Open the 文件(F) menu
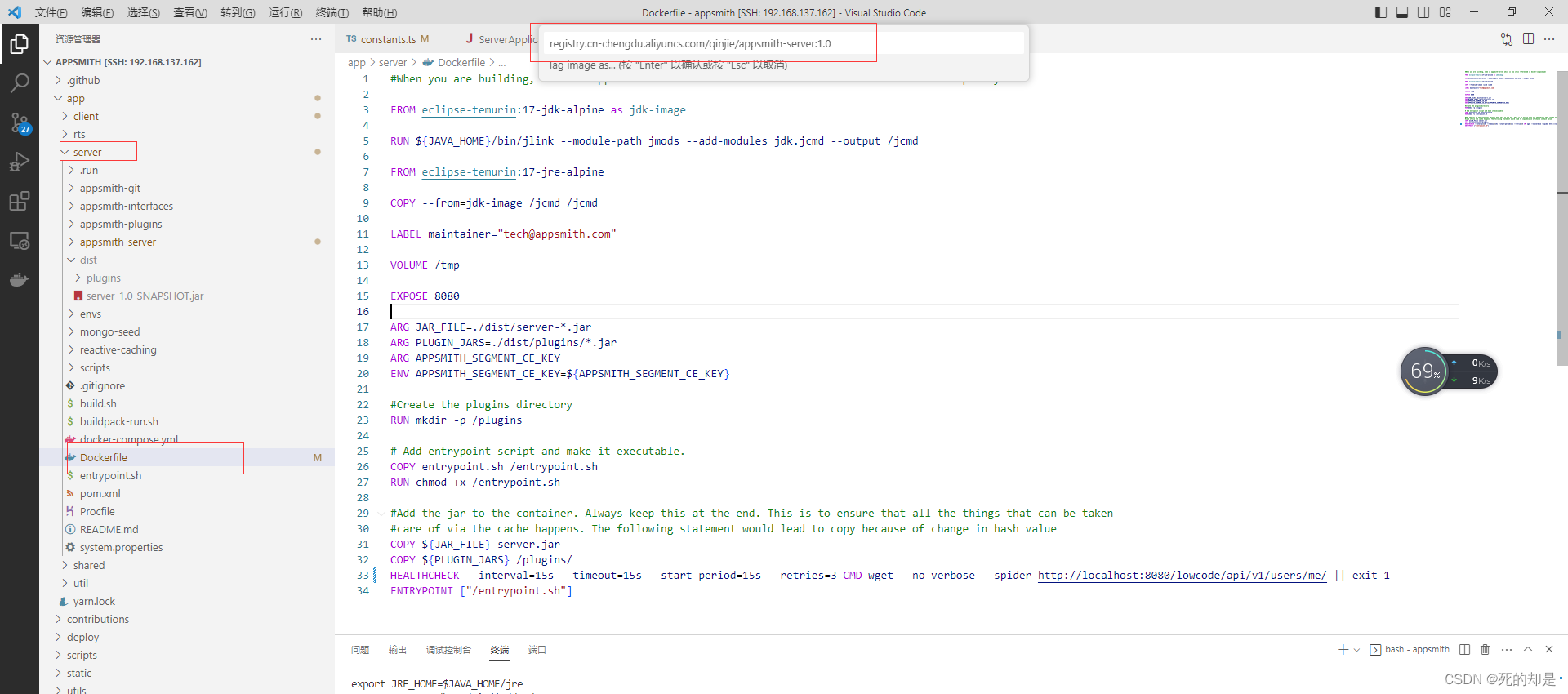Image resolution: width=1568 pixels, height=694 pixels. click(x=51, y=12)
